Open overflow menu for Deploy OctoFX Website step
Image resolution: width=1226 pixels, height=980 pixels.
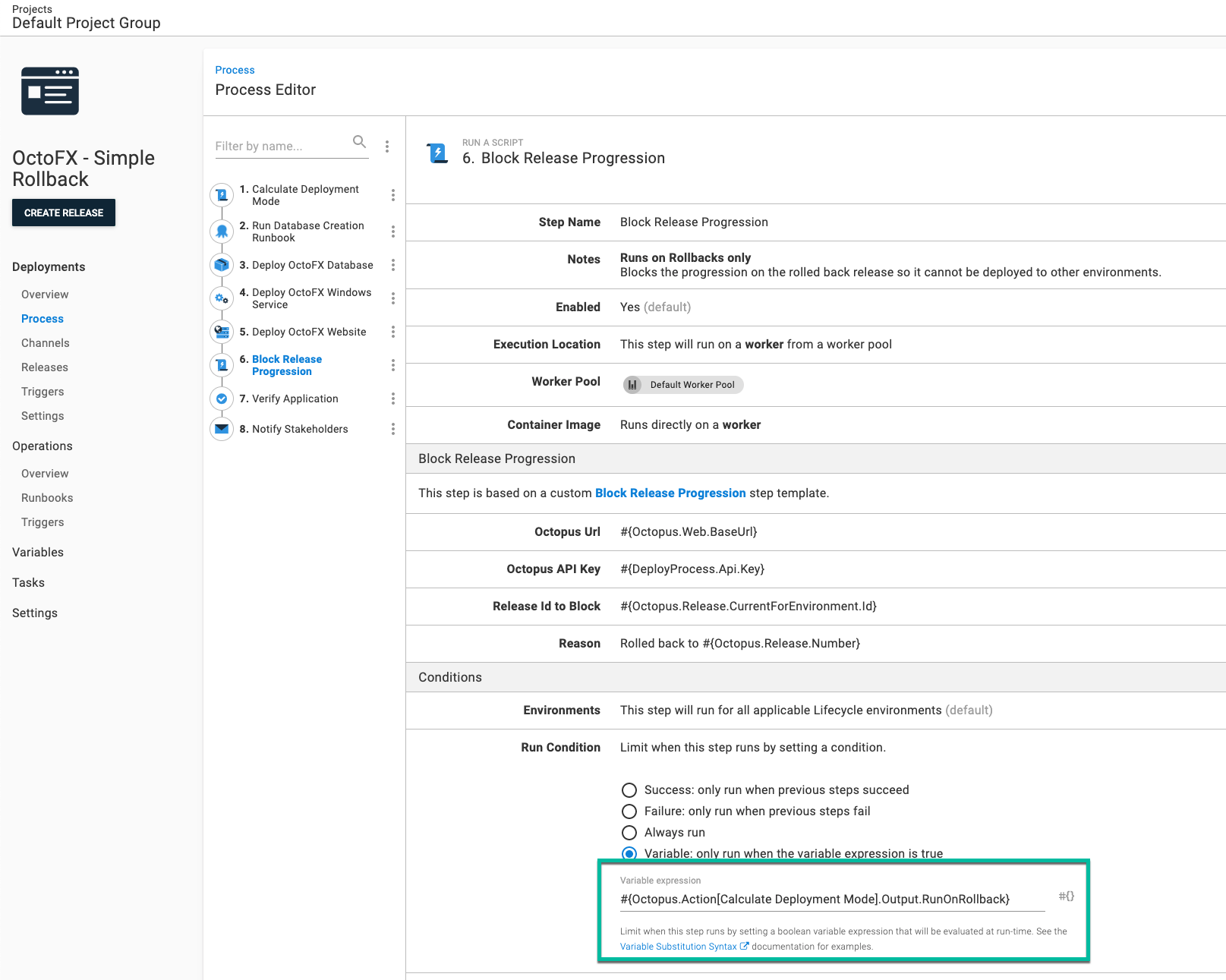392,332
